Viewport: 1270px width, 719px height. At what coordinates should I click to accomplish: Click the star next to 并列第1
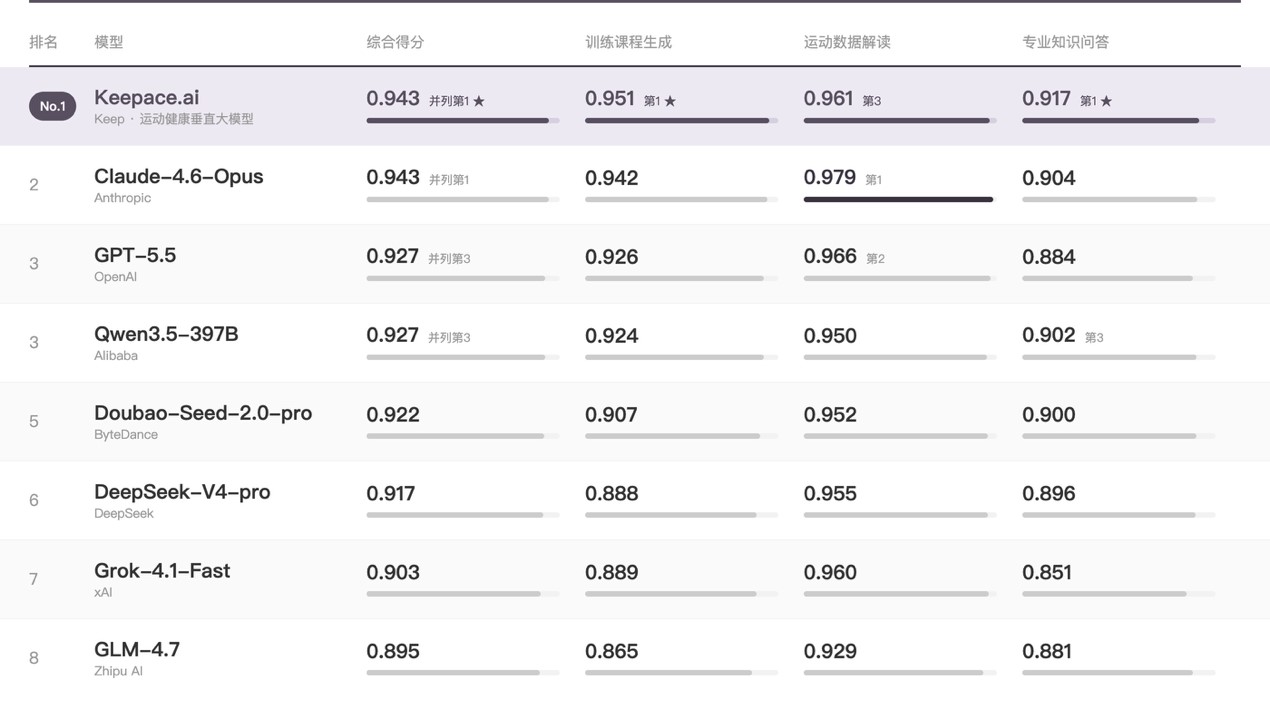click(x=479, y=101)
